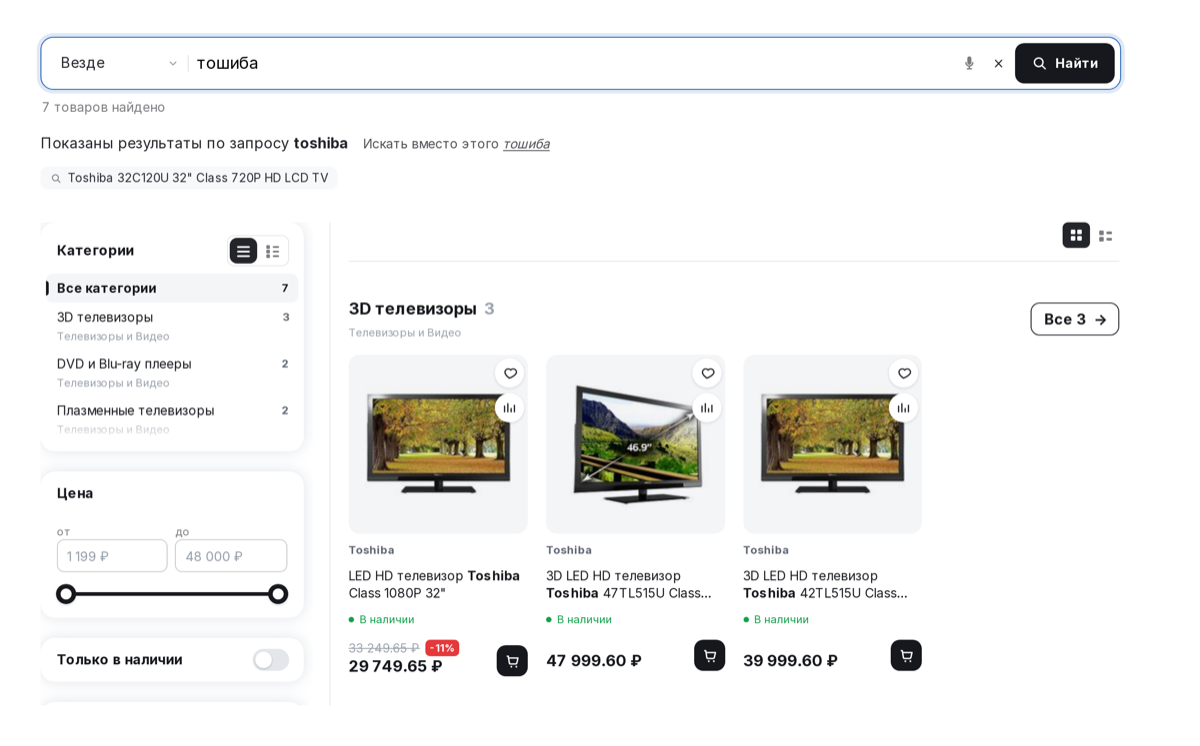
Task: Switch products to grid view
Action: tap(1076, 235)
